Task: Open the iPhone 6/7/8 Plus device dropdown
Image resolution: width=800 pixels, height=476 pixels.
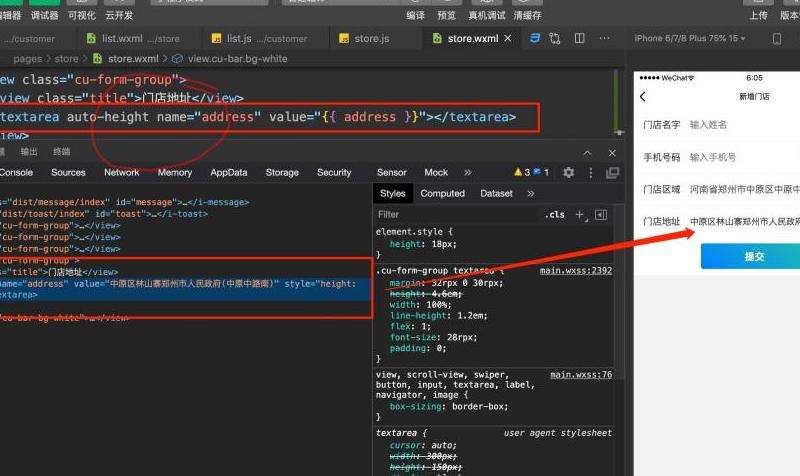Action: click(689, 38)
